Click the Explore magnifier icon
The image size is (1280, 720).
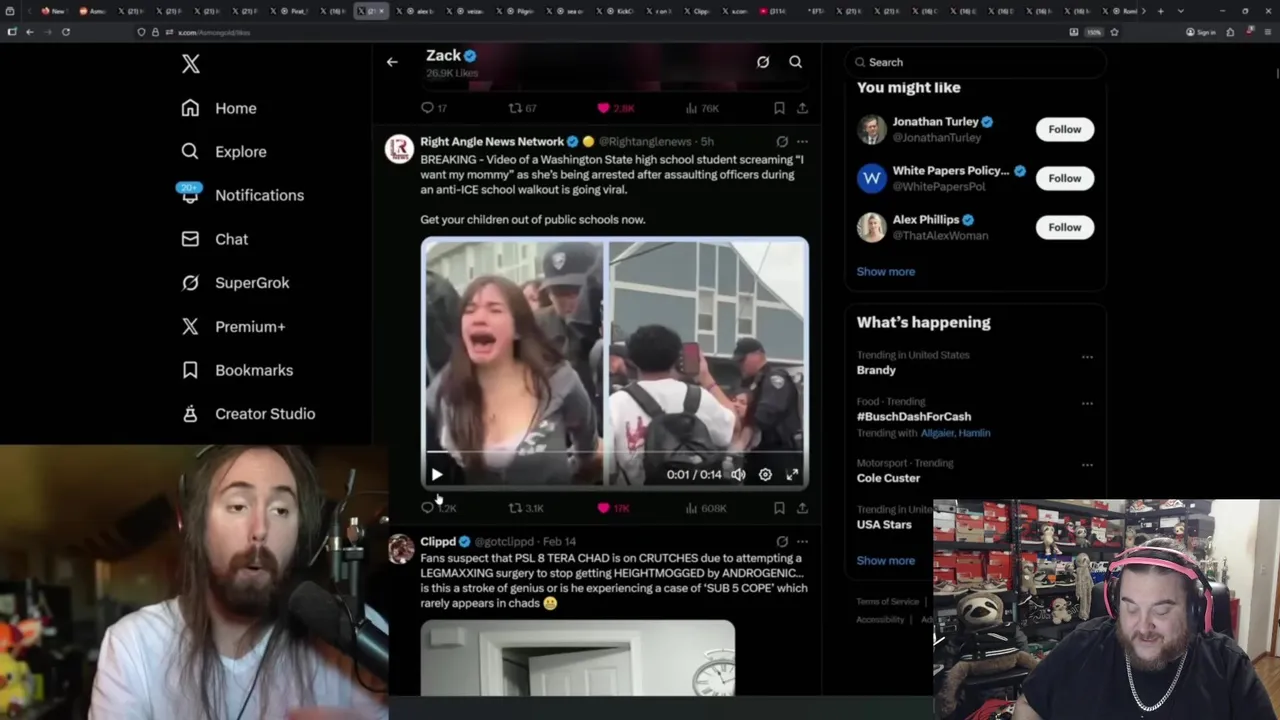coord(190,152)
